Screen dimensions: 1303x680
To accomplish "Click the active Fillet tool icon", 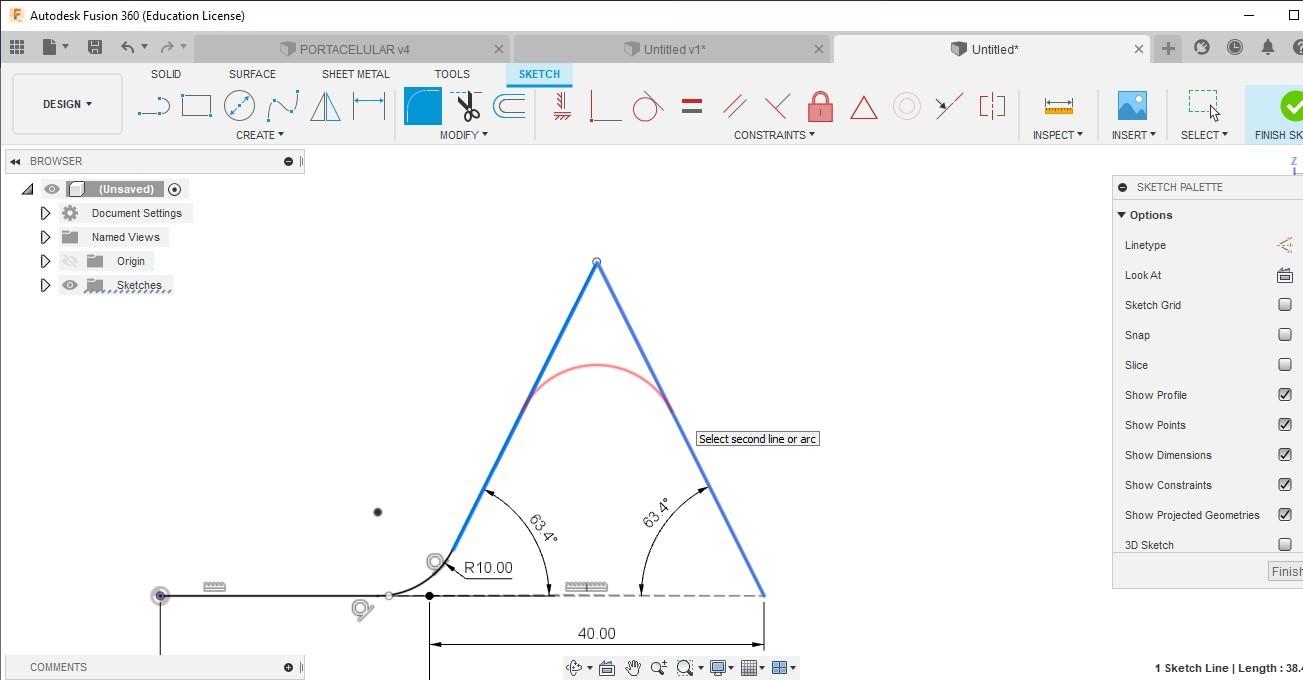I will 423,106.
